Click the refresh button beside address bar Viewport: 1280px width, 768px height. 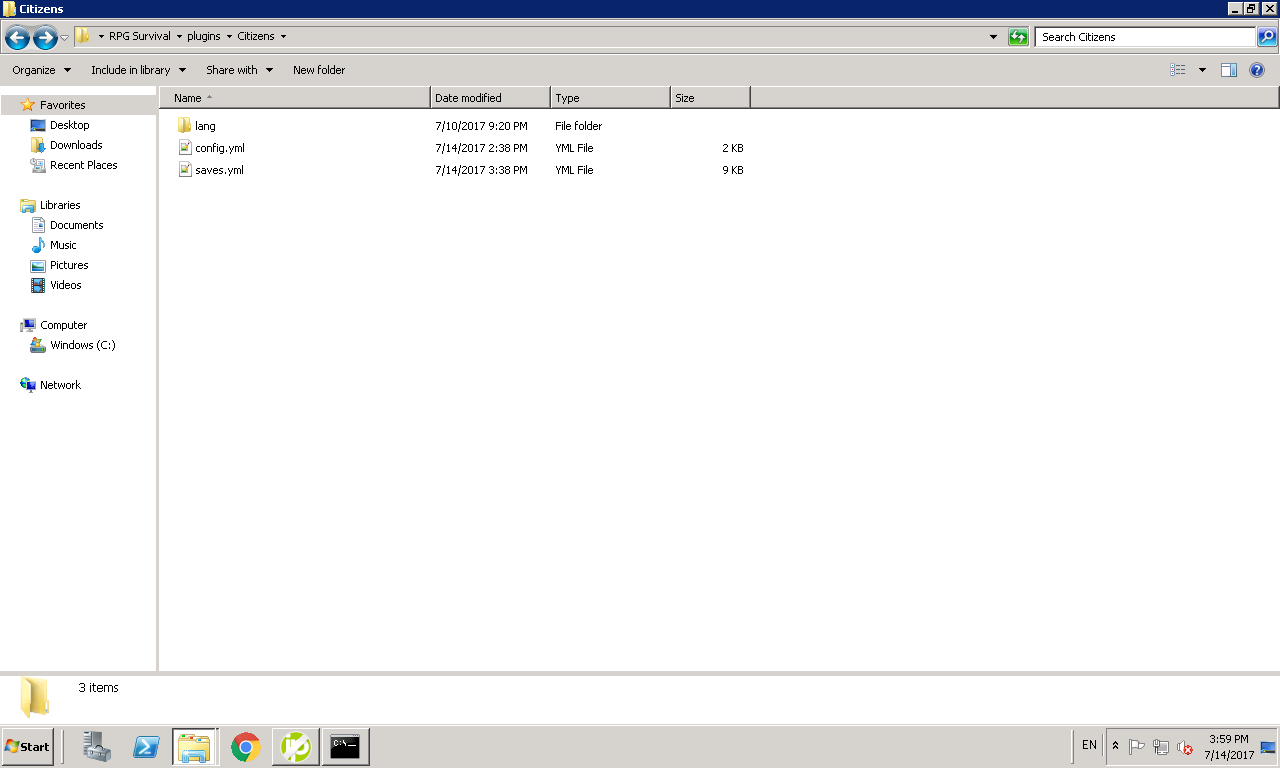[x=1018, y=37]
